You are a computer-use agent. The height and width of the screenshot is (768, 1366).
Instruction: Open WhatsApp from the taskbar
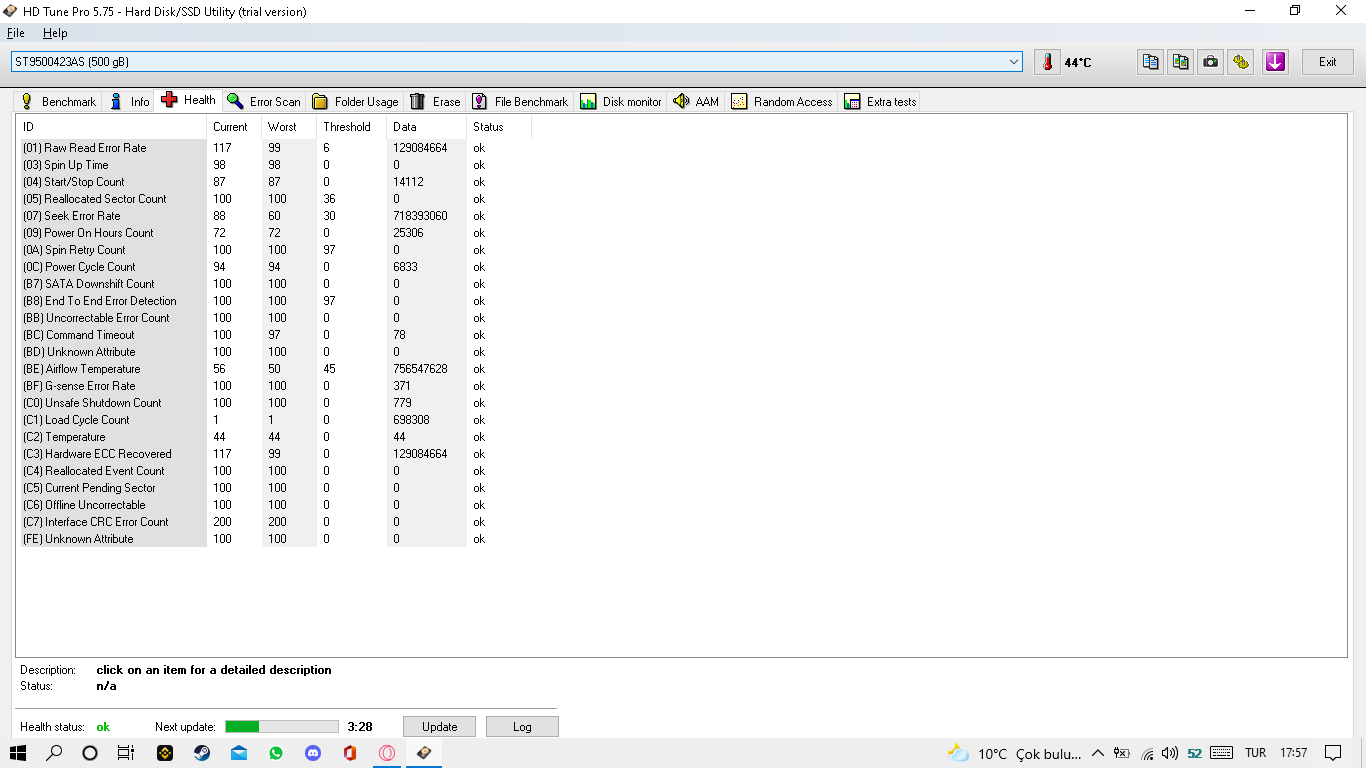click(x=276, y=753)
